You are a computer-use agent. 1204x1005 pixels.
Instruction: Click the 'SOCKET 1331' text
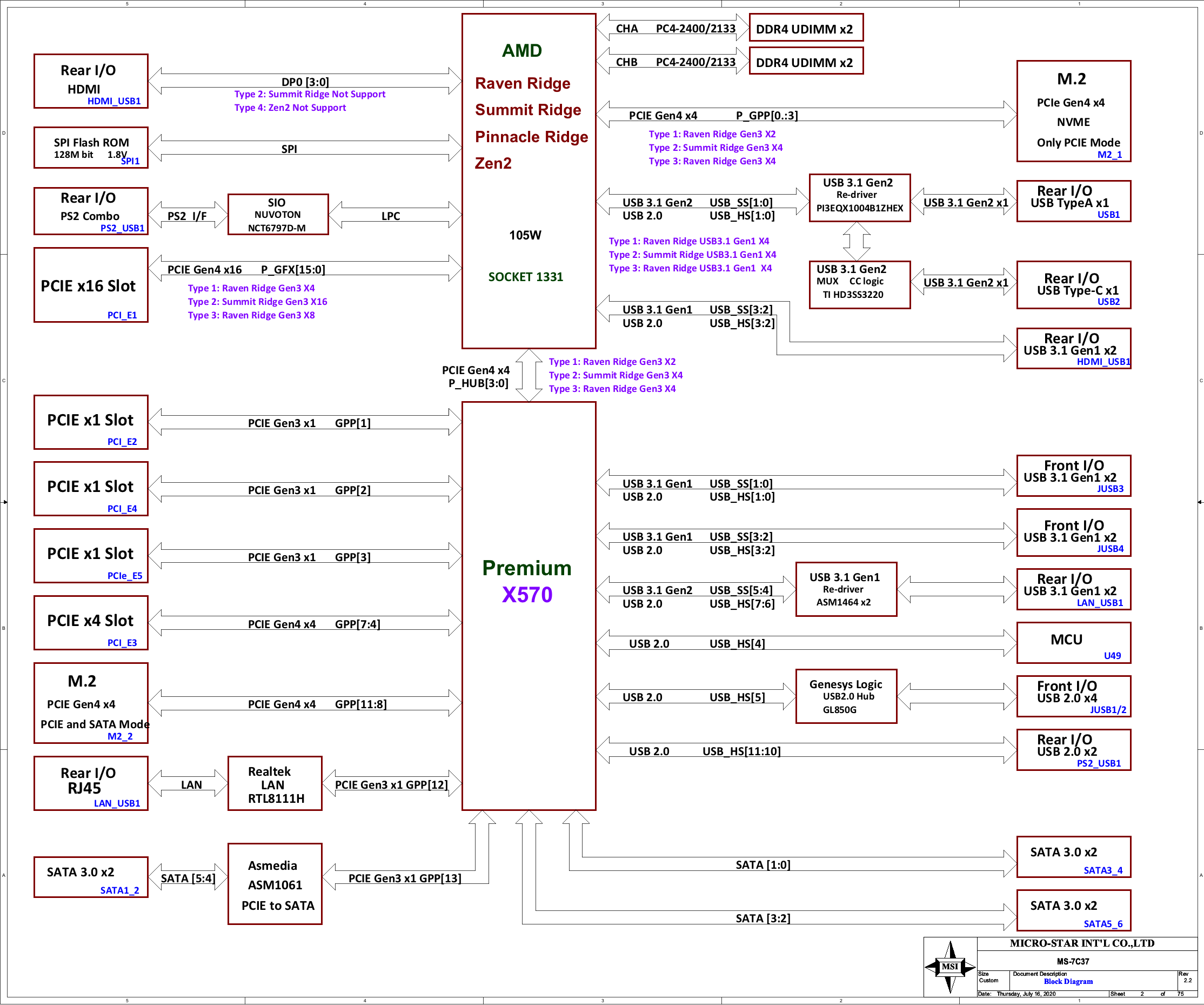click(x=526, y=277)
